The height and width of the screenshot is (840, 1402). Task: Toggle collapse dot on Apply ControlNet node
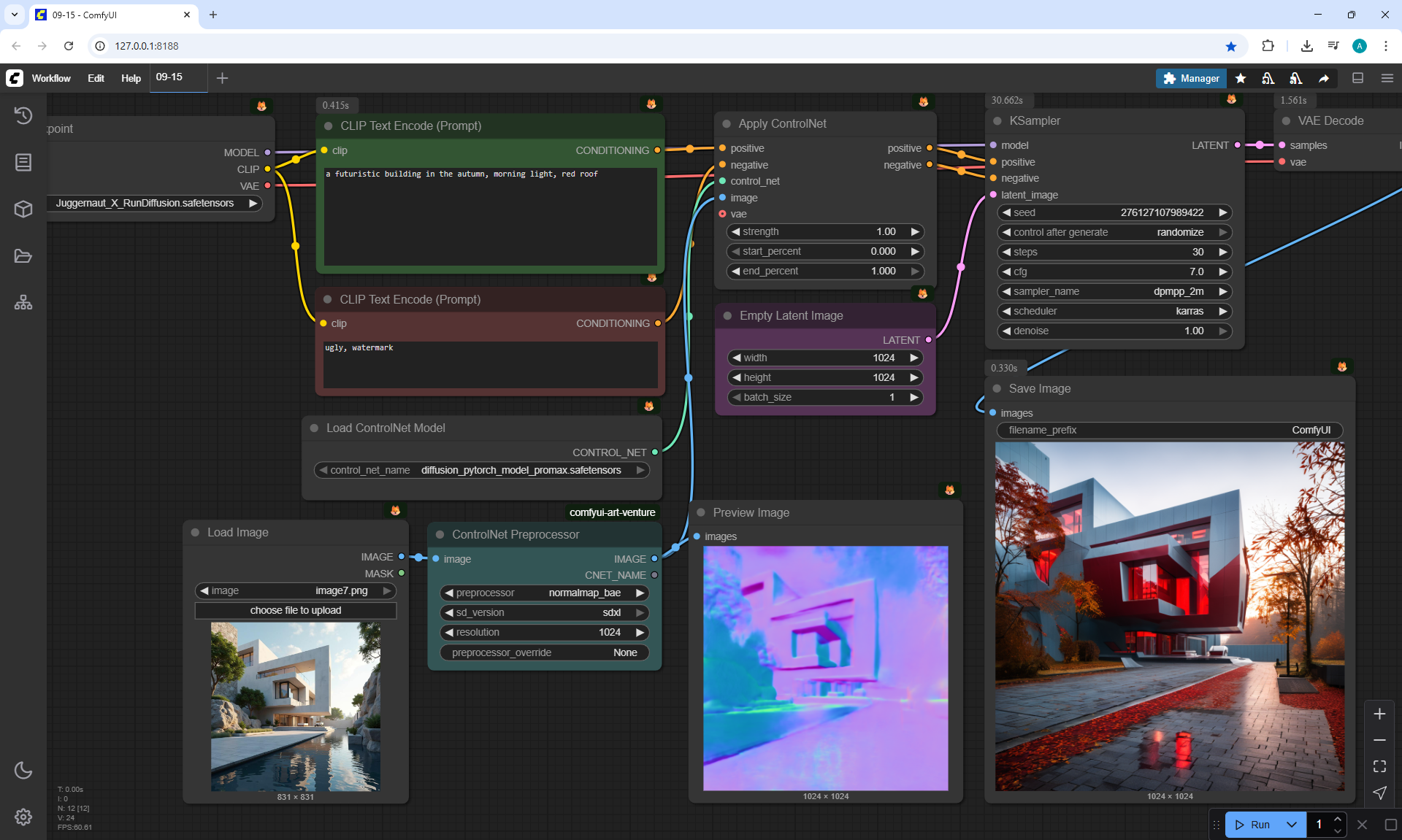(727, 124)
